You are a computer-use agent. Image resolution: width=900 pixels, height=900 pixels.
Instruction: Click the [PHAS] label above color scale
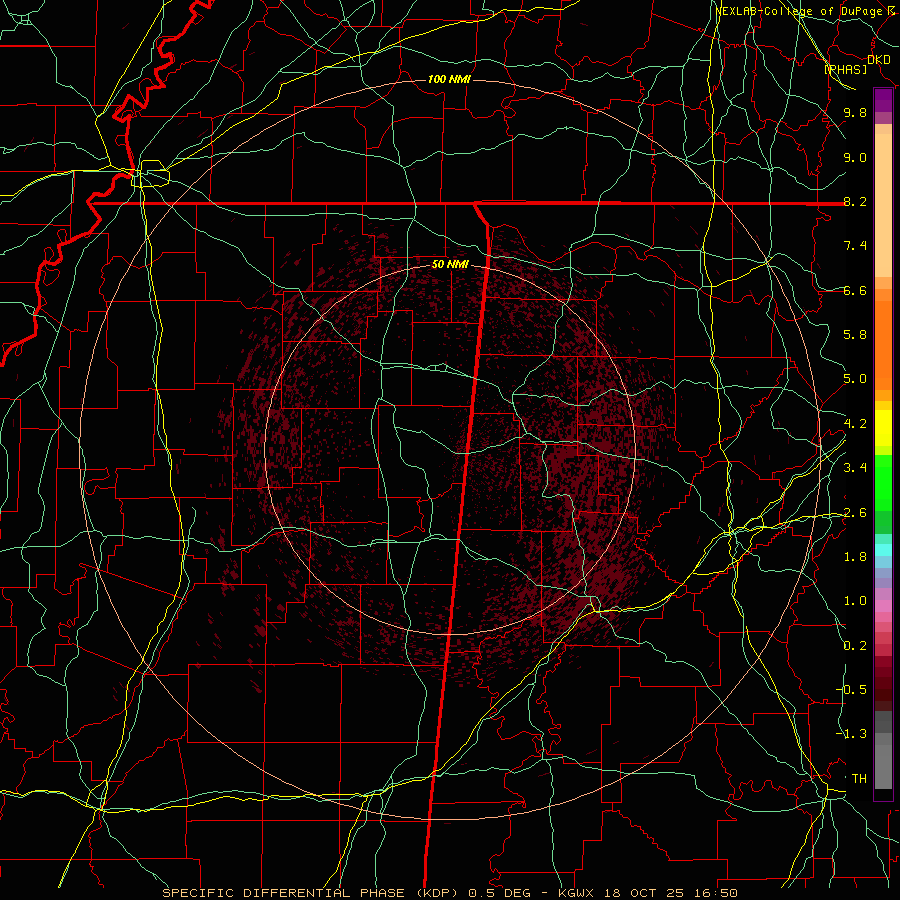tap(845, 69)
